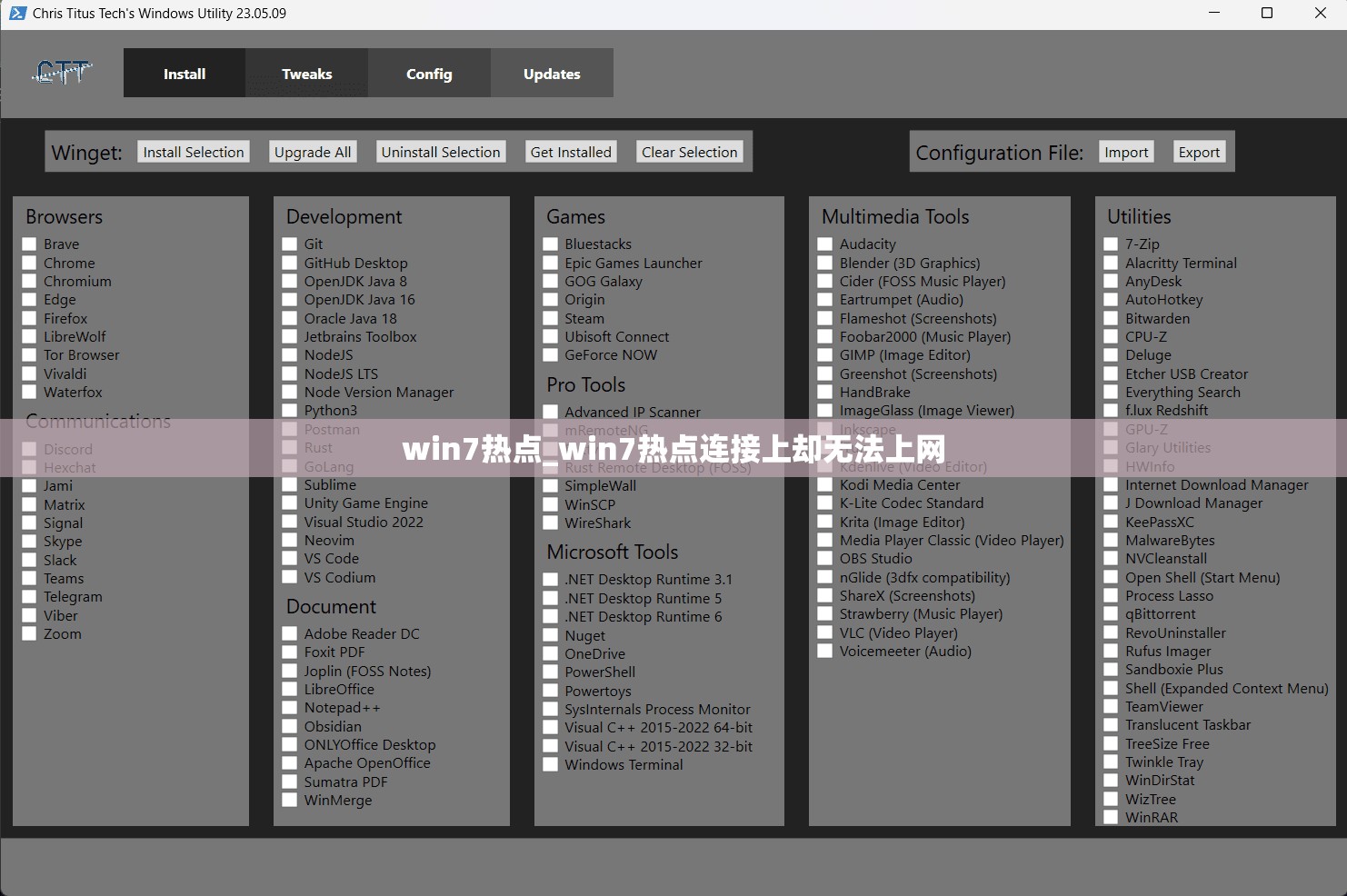Select the PowerShell checkbox
The width and height of the screenshot is (1347, 896).
click(551, 672)
